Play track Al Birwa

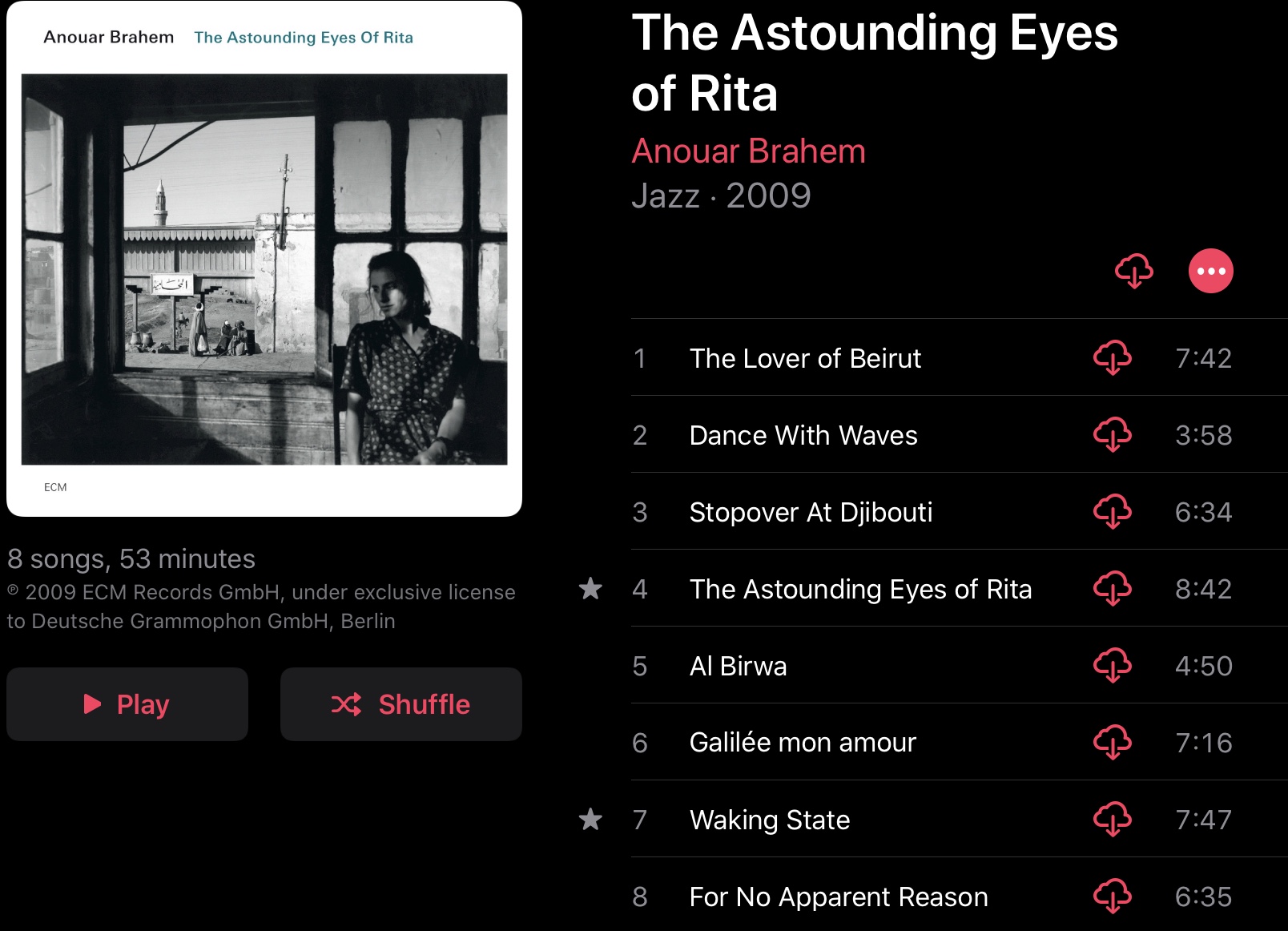pos(738,666)
